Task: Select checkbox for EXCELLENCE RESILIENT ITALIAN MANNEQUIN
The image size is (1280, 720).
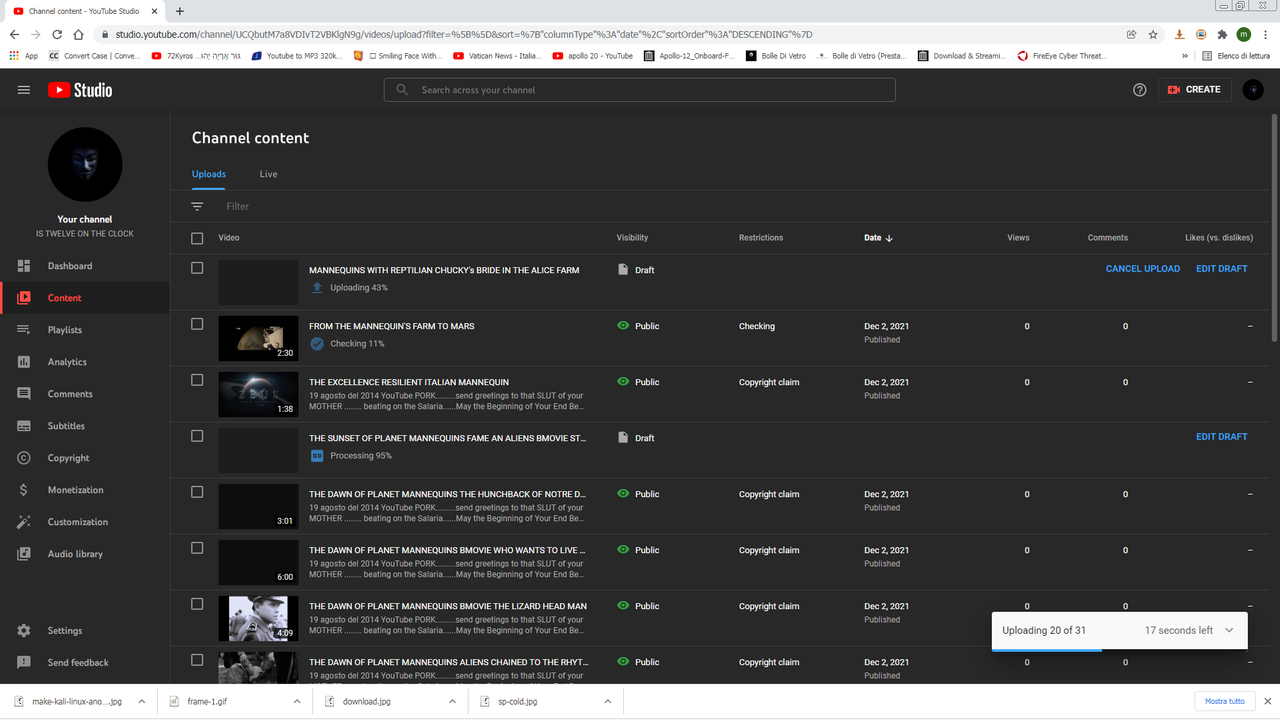Action: 197,380
